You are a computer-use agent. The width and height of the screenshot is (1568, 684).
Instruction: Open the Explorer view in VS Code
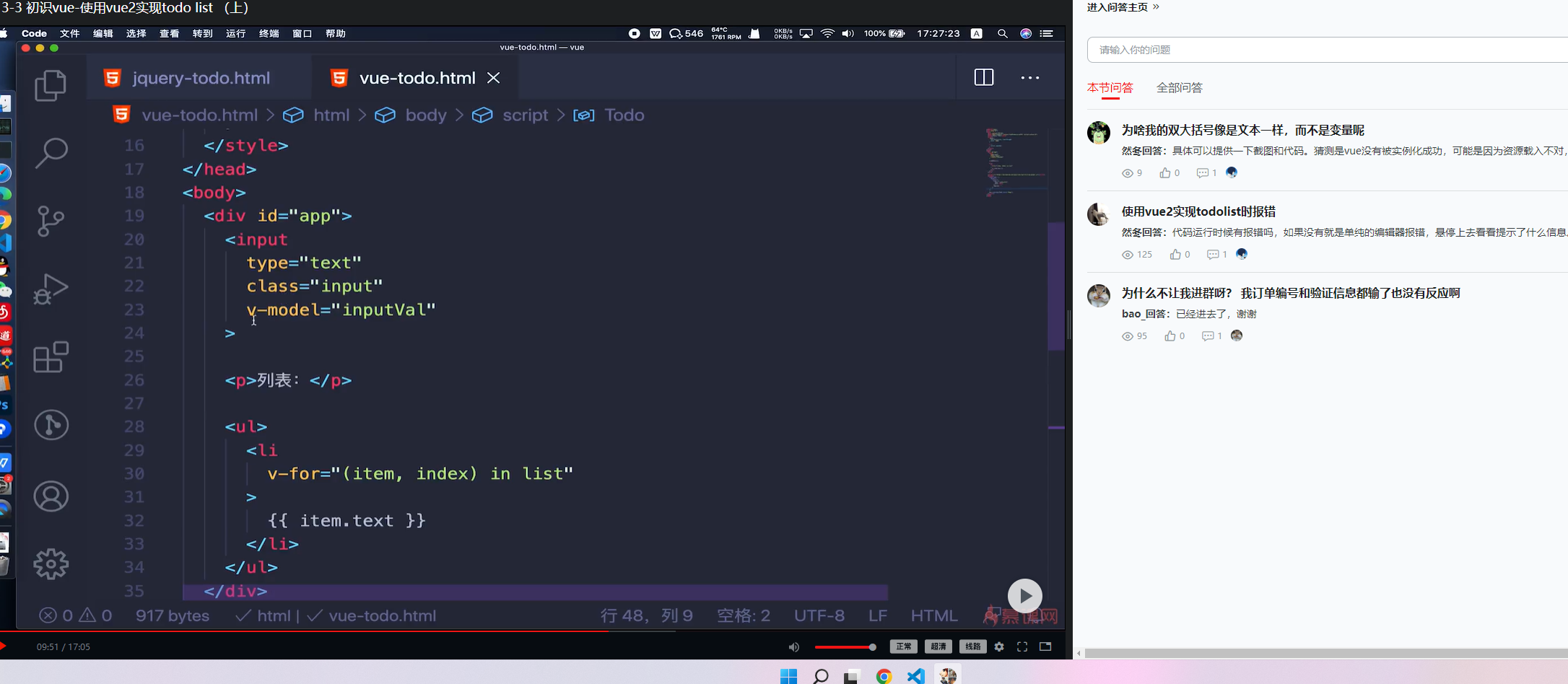(51, 85)
